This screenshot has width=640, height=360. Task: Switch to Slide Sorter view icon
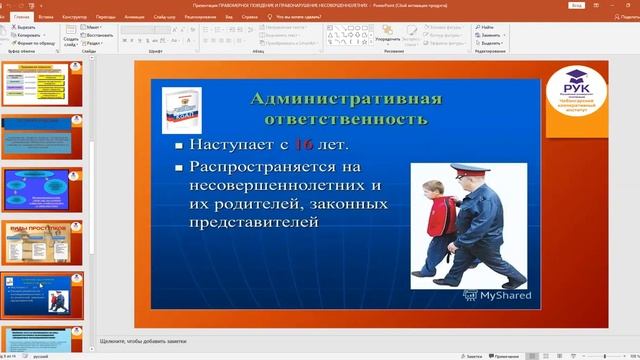pos(546,356)
